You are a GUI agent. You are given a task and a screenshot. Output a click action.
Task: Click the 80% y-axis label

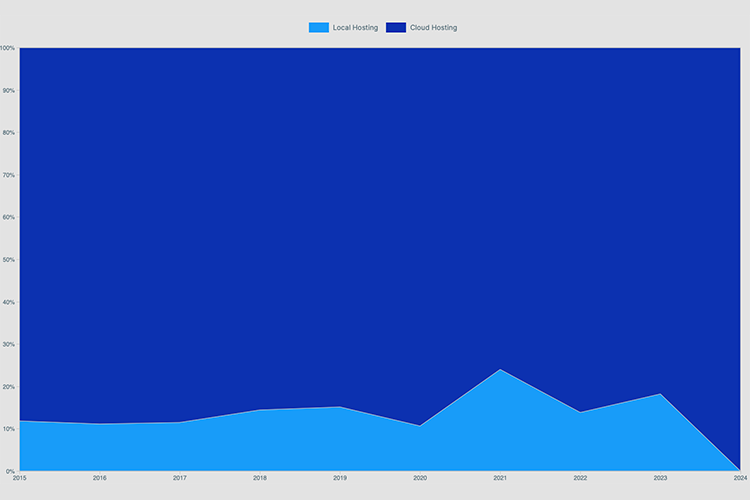click(x=9, y=133)
